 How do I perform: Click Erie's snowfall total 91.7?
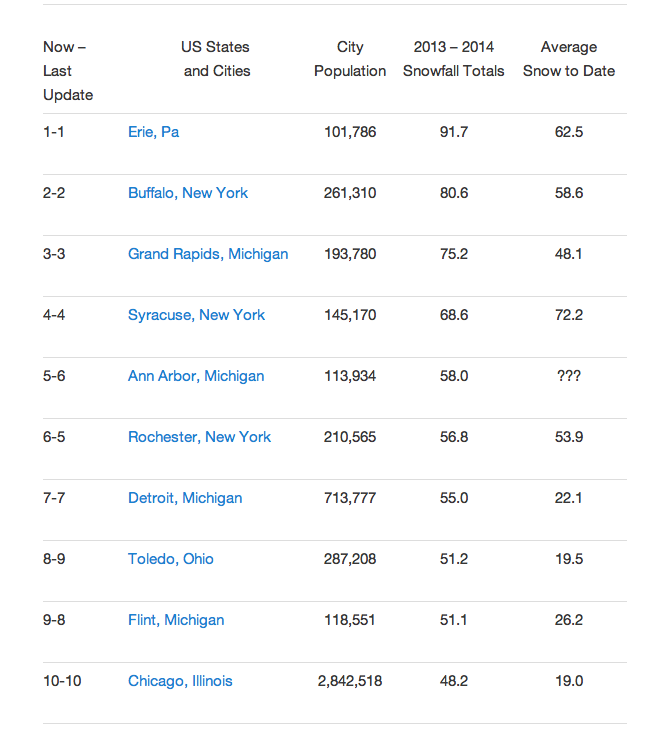point(454,131)
